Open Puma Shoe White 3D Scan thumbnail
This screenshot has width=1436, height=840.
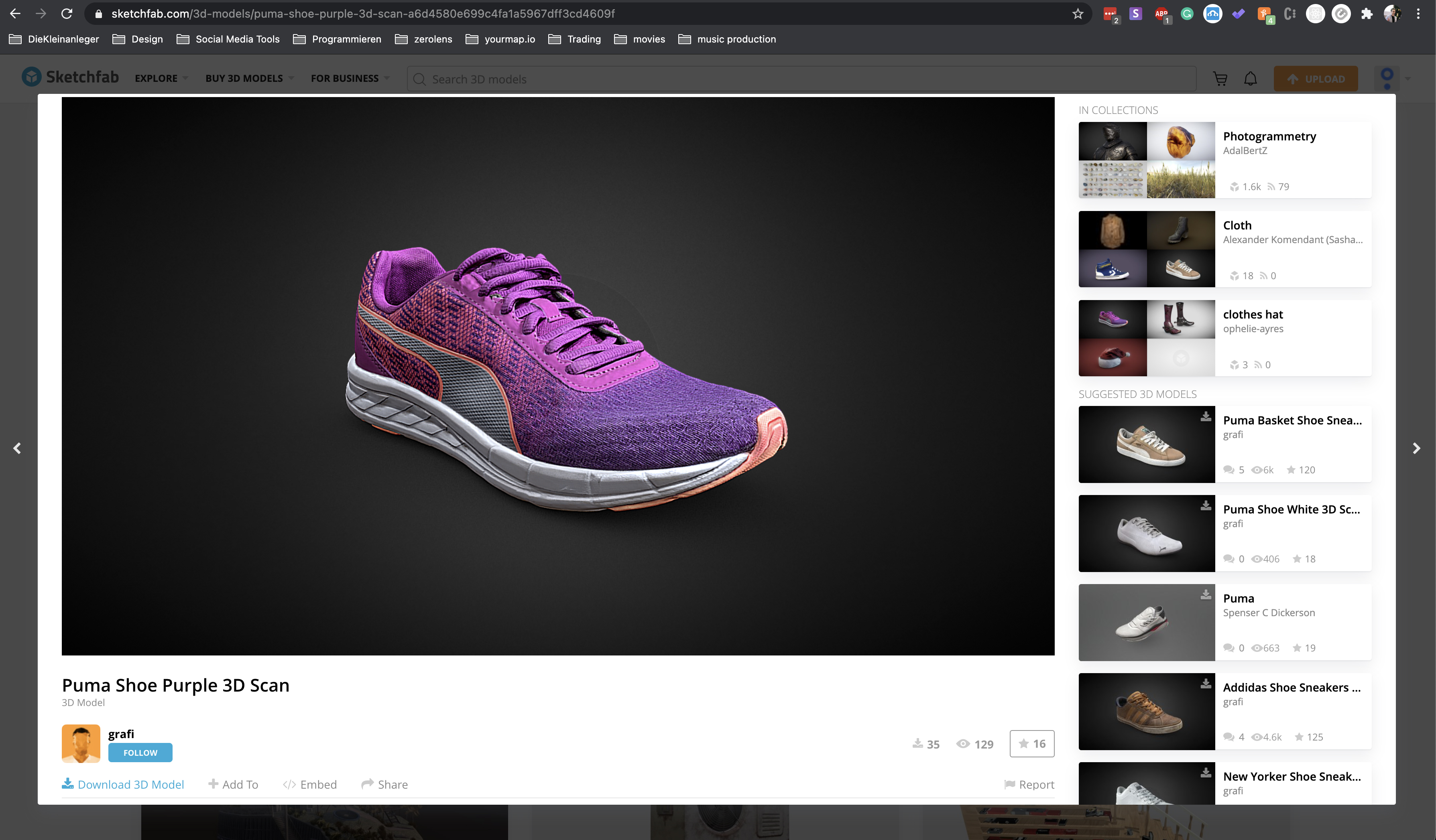tap(1147, 533)
